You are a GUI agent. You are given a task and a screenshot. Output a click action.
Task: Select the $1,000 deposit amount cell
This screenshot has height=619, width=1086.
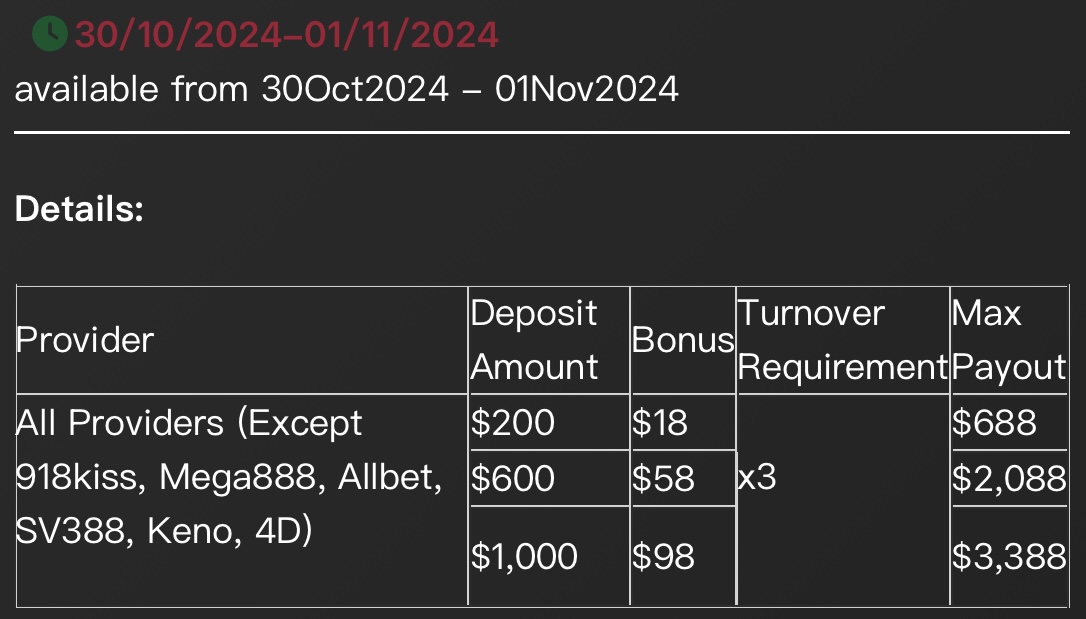(x=524, y=556)
